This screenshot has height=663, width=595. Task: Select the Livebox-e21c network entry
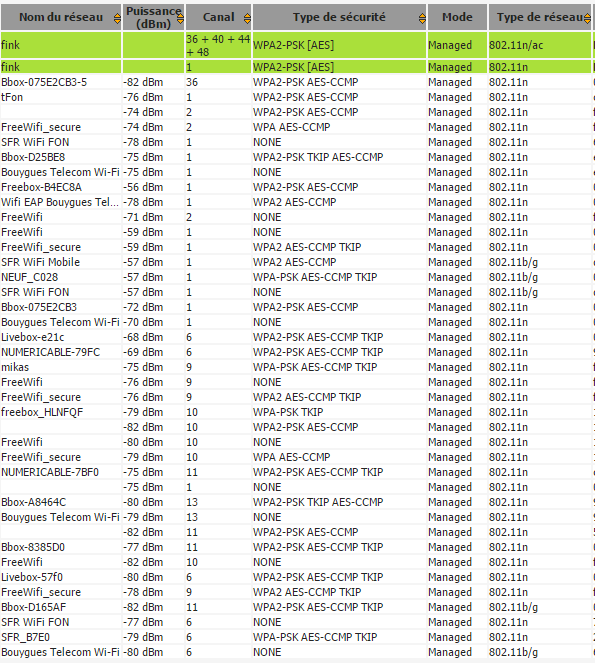[x=297, y=337]
